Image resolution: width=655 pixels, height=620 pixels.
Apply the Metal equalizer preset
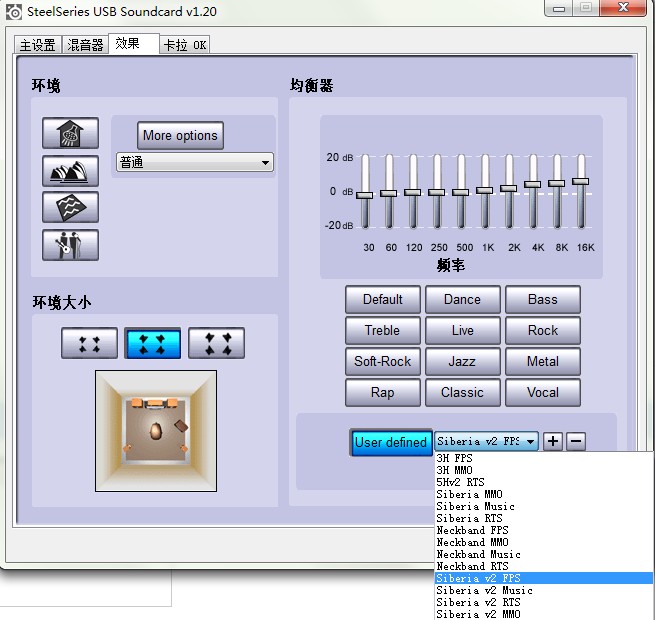click(x=543, y=361)
